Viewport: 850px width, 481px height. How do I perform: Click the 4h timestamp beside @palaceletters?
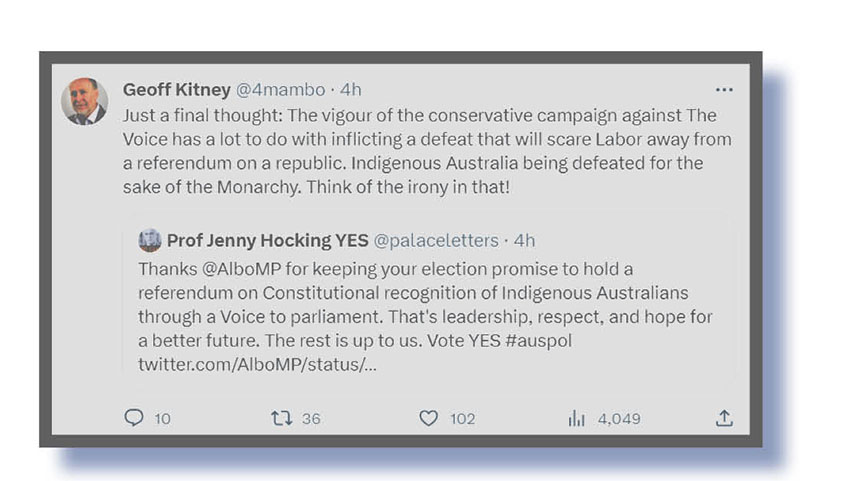click(524, 240)
